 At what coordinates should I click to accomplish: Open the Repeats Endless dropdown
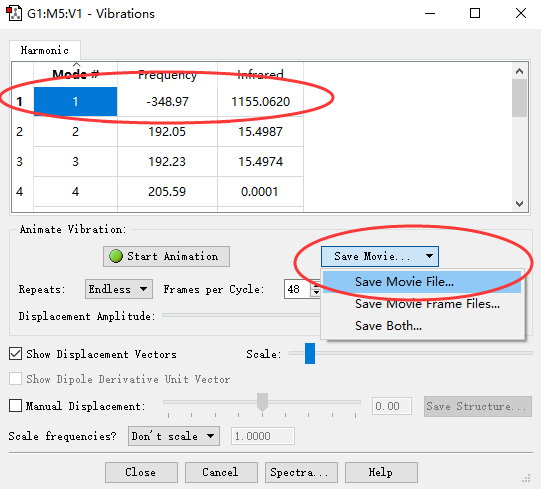119,289
